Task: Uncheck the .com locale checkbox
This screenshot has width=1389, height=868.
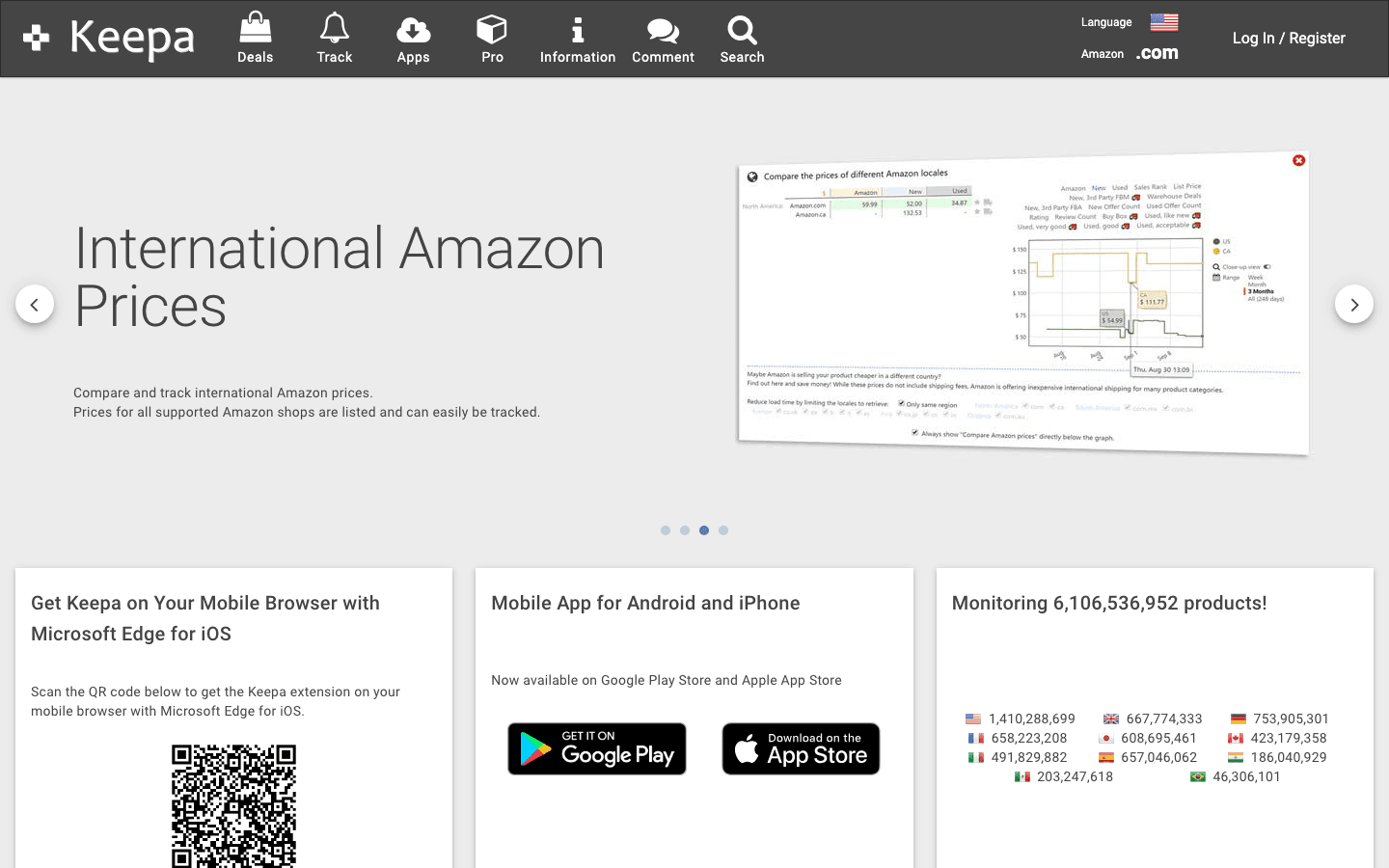Action: 1023,404
